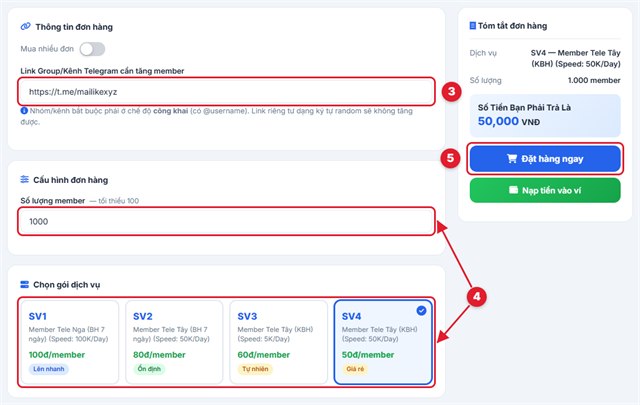Click the 60đ/member price text
The image size is (640, 405).
[264, 355]
